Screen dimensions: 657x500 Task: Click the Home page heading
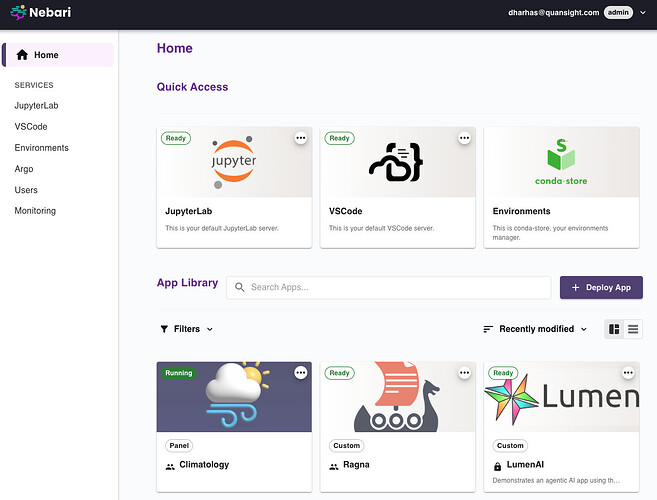click(175, 48)
